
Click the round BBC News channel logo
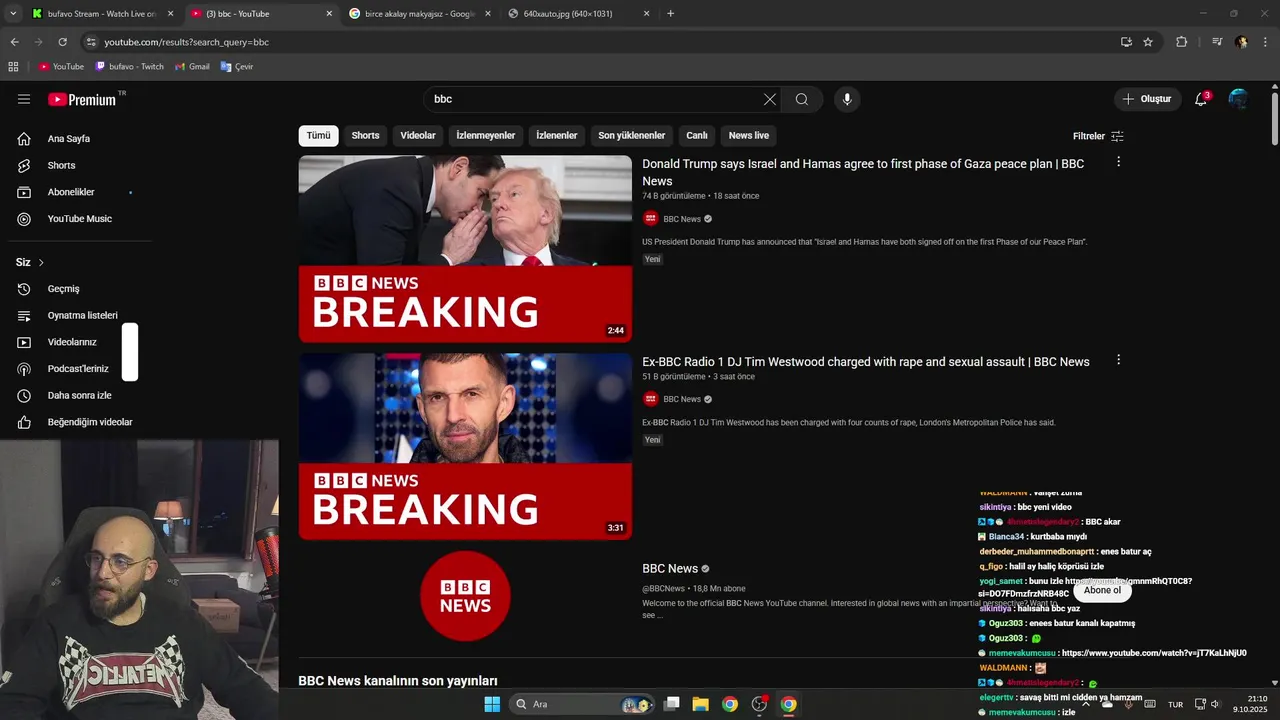(465, 596)
